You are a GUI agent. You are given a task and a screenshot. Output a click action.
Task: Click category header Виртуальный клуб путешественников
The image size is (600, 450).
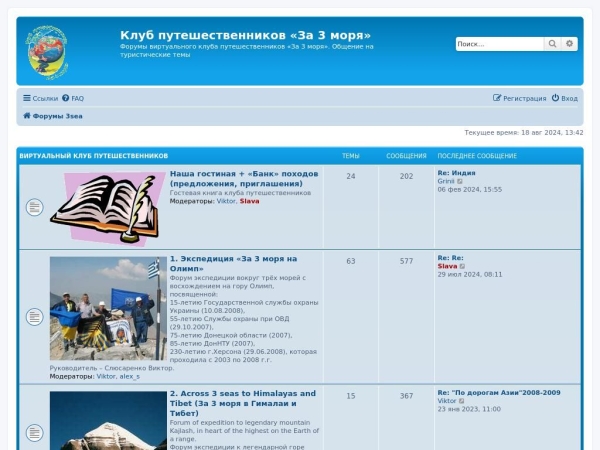pyautogui.click(x=94, y=156)
